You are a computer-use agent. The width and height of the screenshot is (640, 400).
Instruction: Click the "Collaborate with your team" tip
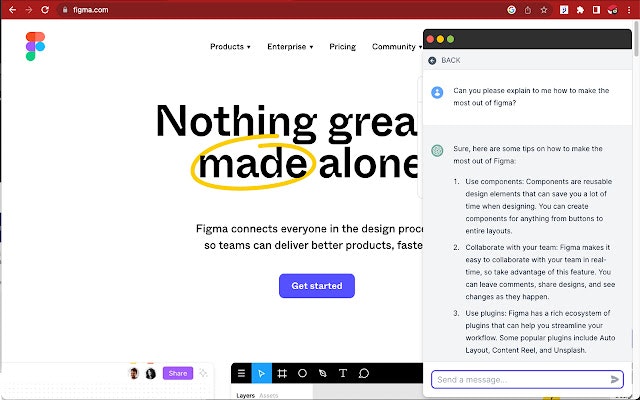tap(540, 272)
